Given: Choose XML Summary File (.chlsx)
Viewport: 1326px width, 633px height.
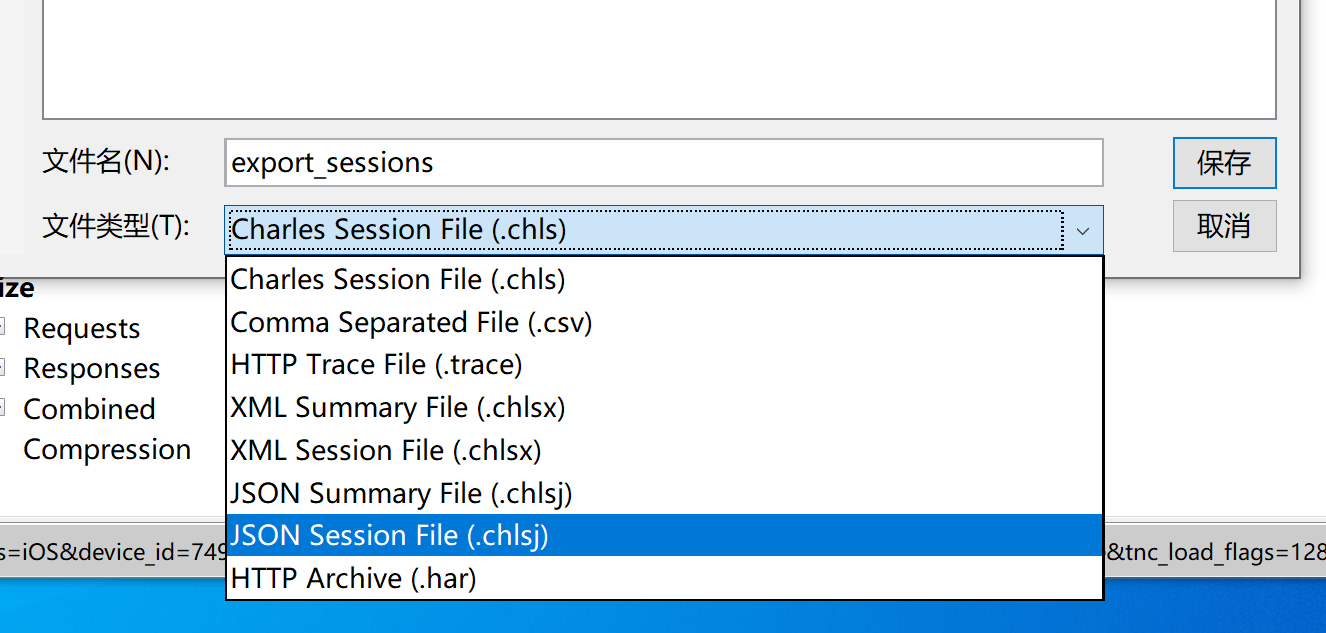Looking at the screenshot, I should point(398,408).
